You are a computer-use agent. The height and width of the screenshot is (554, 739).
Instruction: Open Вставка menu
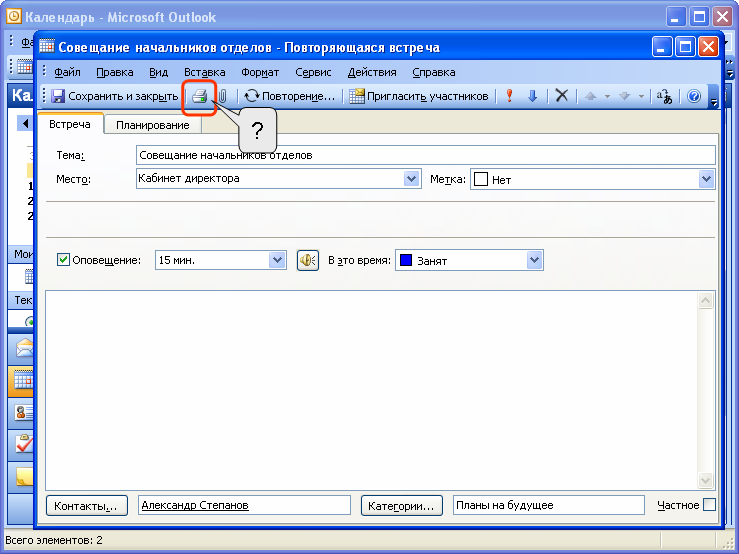(205, 72)
